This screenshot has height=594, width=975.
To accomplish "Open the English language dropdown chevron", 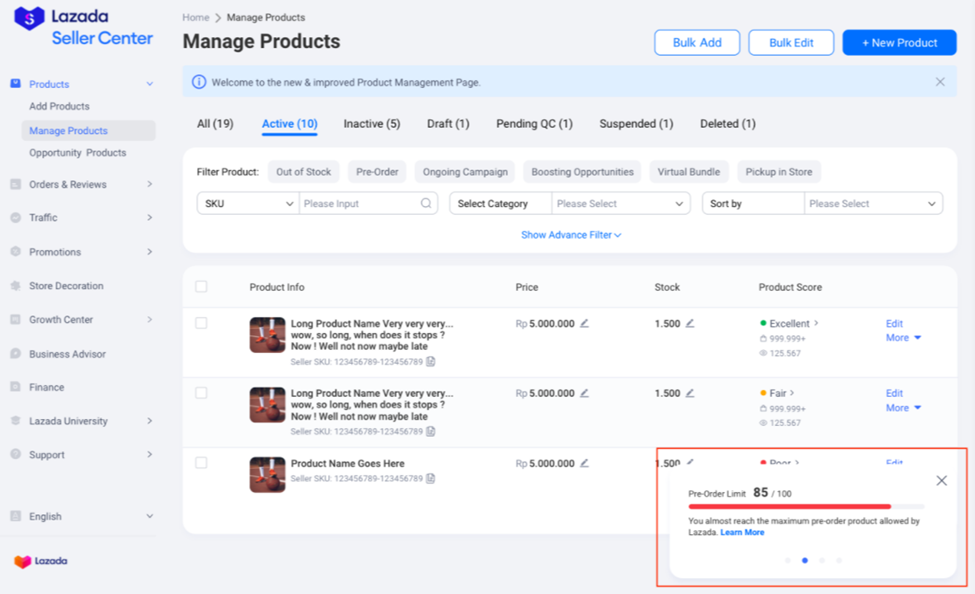I will 150,516.
